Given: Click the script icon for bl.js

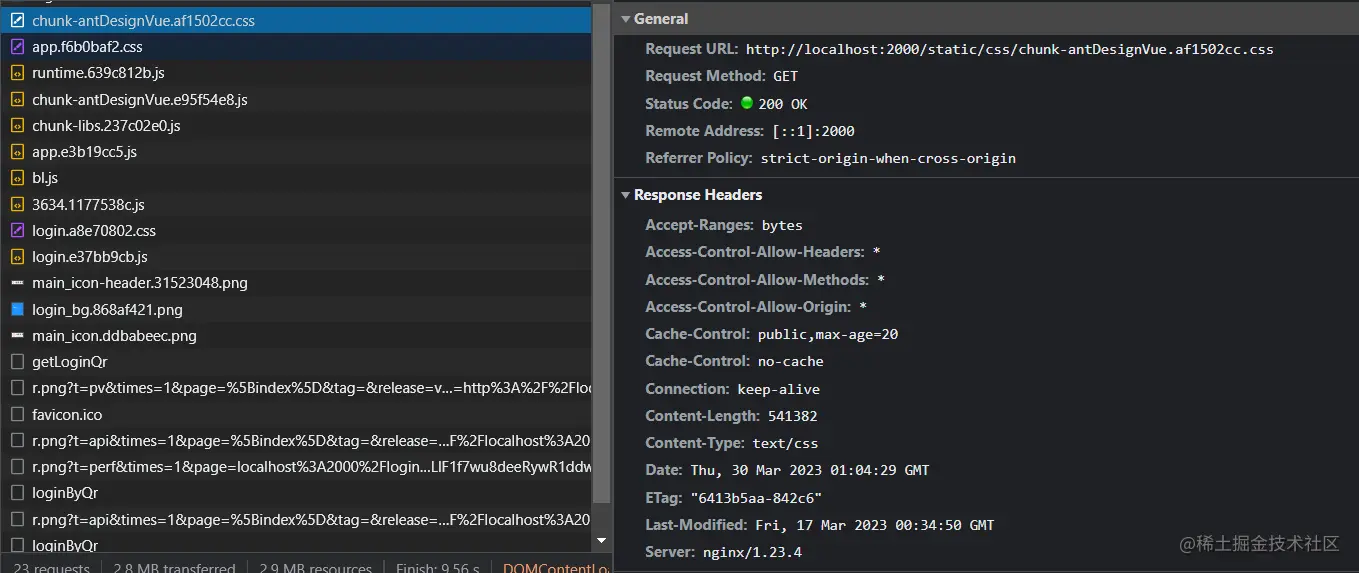Looking at the screenshot, I should [x=17, y=178].
